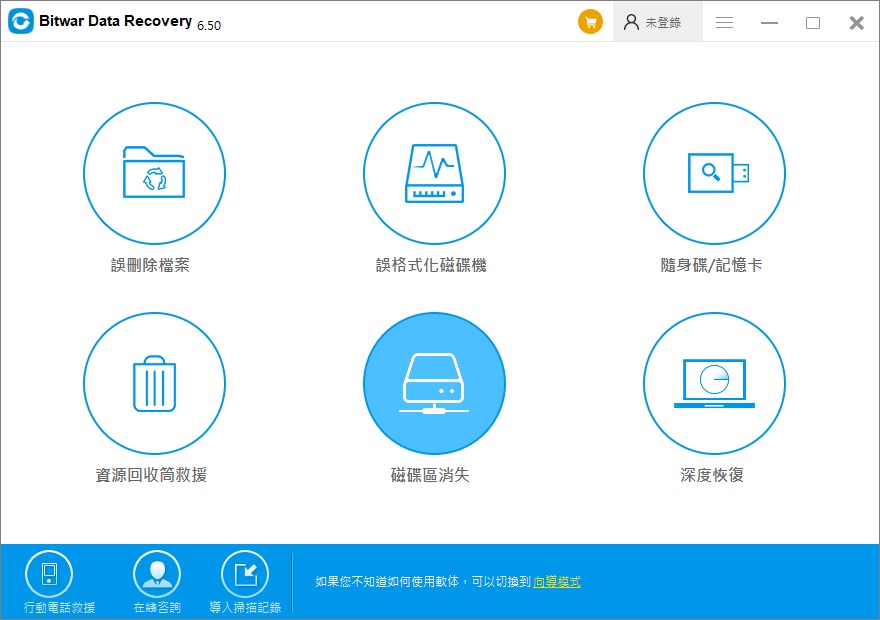Viewport: 880px width, 620px height.
Task: Open the orange shopping cart purchase icon
Action: point(590,22)
